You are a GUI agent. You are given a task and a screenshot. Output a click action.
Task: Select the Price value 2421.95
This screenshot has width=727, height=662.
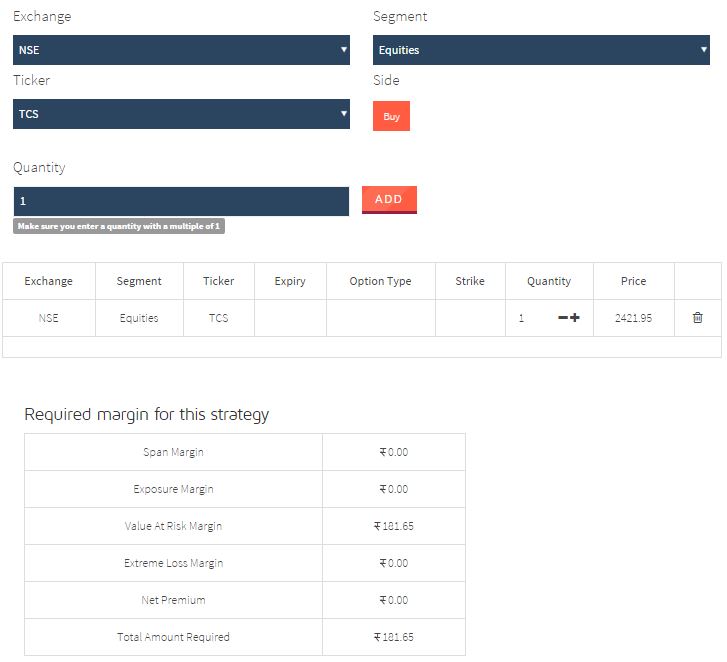633,318
